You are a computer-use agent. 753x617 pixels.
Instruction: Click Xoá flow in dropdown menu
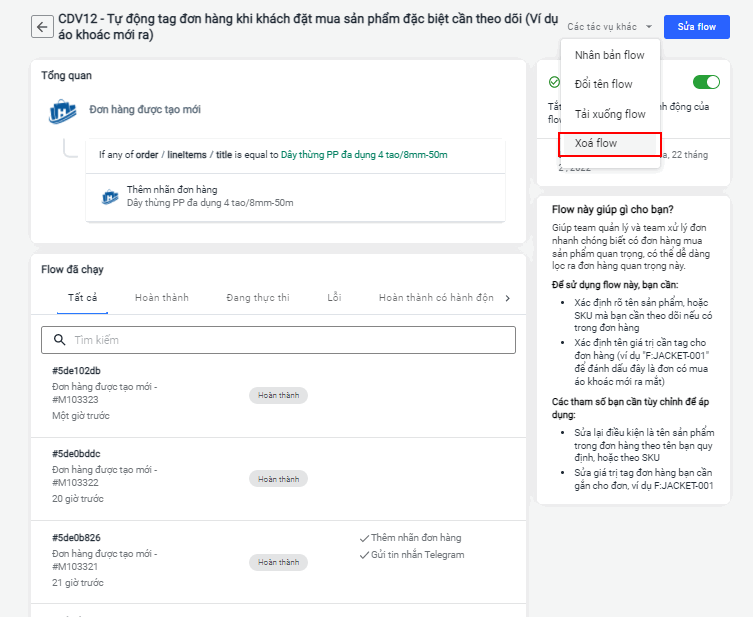(x=596, y=144)
